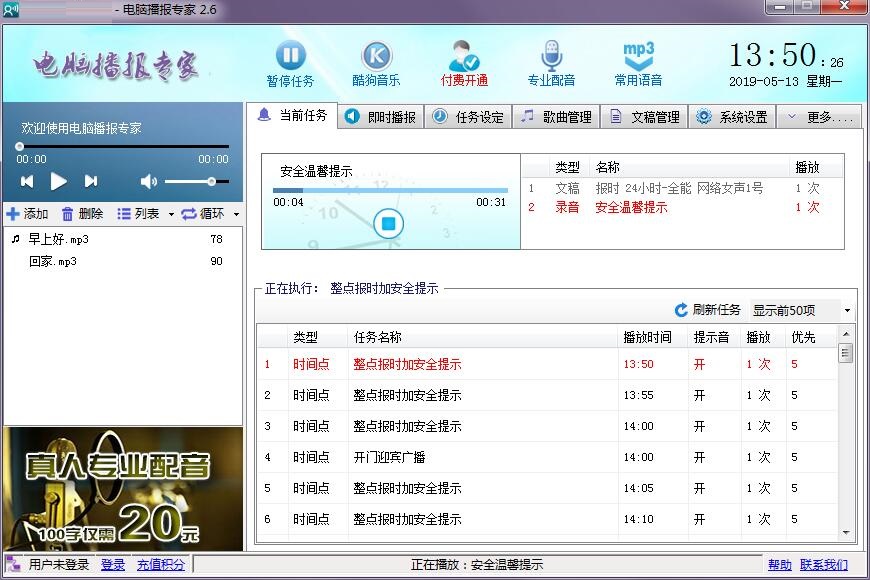Expand the 列表 dropdown
Screen dimensions: 870x580
145,214
